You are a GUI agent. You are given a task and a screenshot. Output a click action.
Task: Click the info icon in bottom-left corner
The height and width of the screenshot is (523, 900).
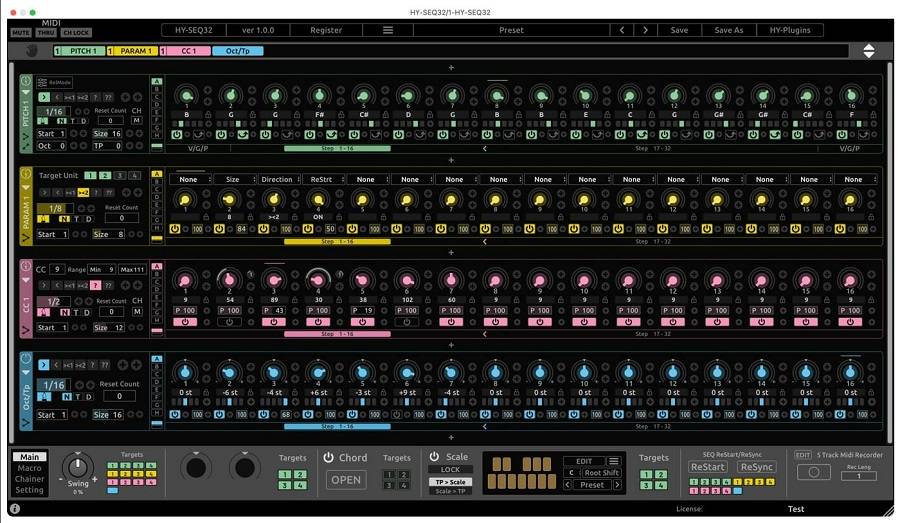point(15,509)
